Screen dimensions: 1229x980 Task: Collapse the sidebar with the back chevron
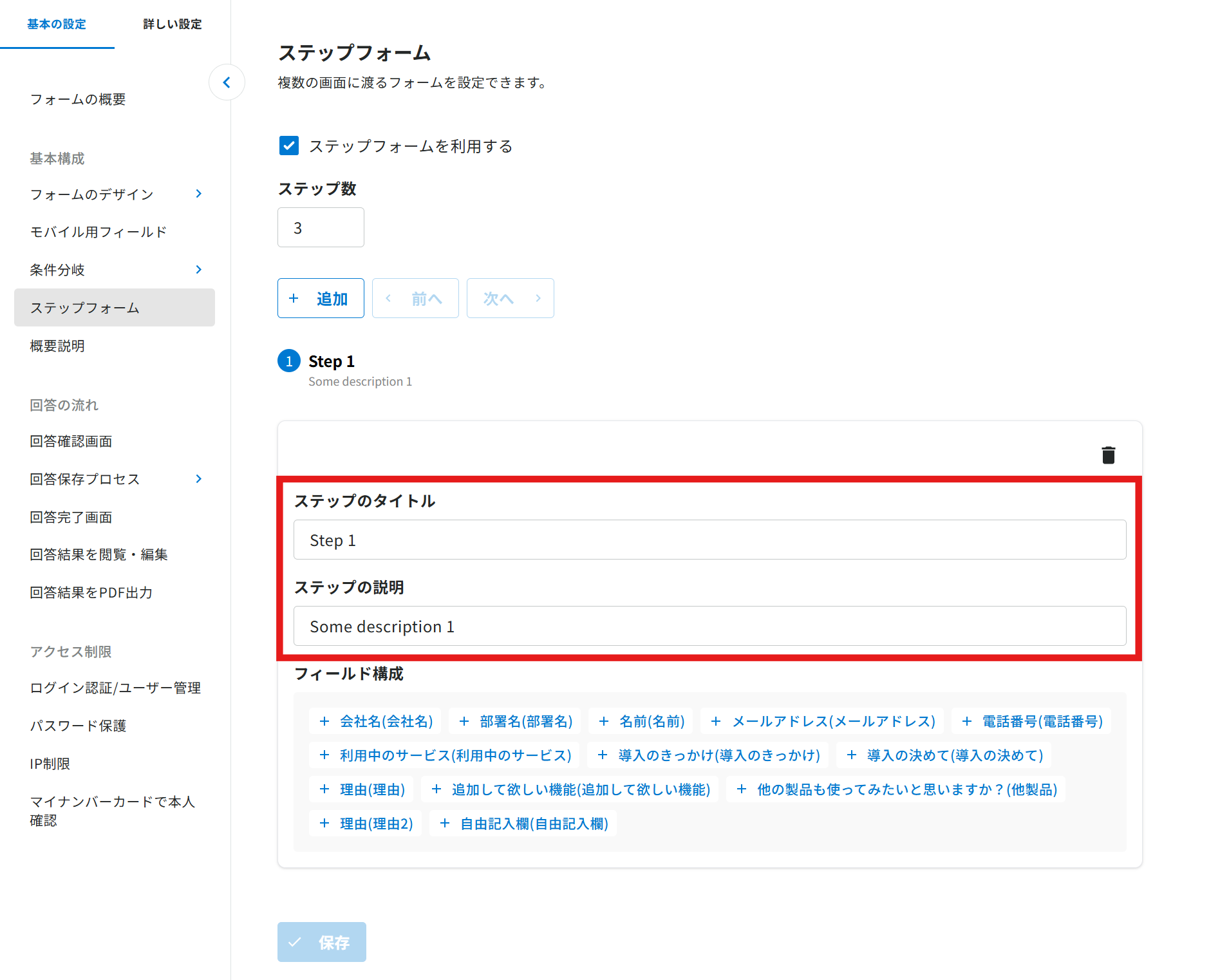(227, 82)
